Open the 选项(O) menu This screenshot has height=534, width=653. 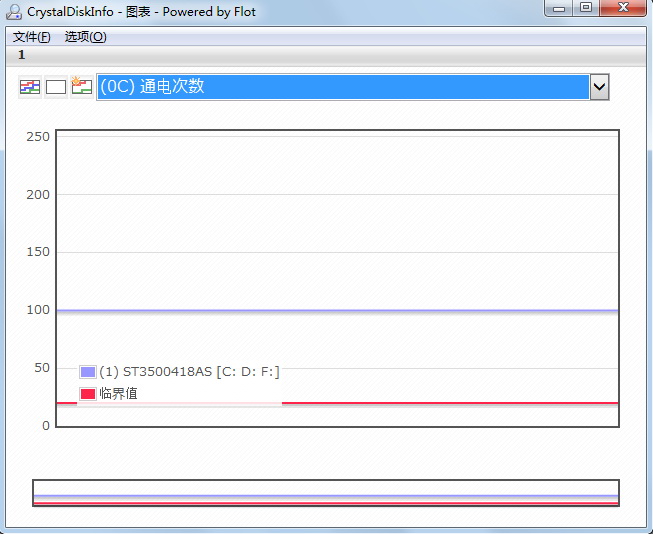point(85,37)
